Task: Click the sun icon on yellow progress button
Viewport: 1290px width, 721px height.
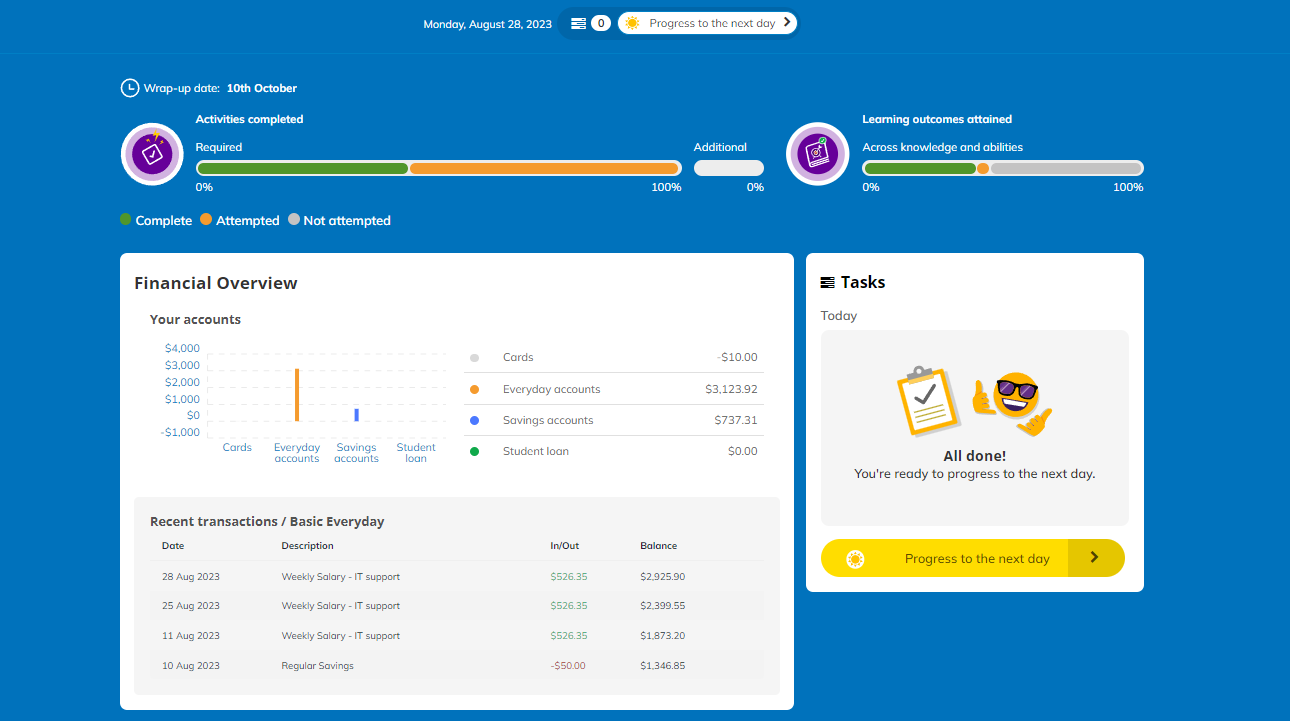Action: click(x=854, y=559)
